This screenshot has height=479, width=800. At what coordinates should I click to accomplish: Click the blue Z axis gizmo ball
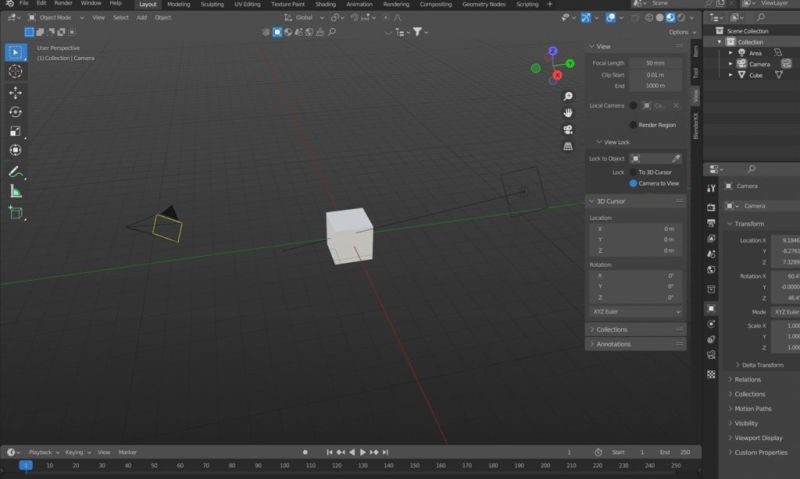pos(553,51)
